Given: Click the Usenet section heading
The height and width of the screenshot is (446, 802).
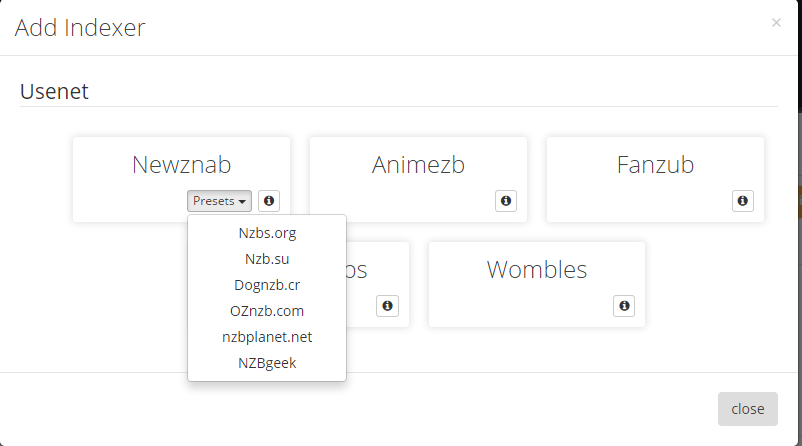Looking at the screenshot, I should 55,92.
